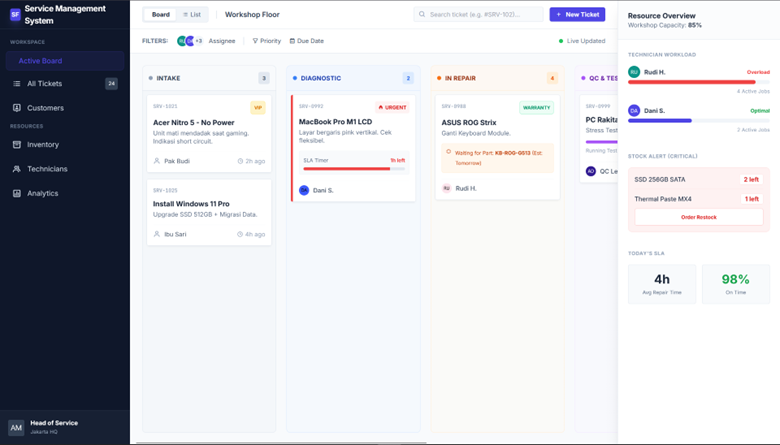This screenshot has width=780, height=445.
Task: Click the Order Restock button
Action: [x=698, y=217]
